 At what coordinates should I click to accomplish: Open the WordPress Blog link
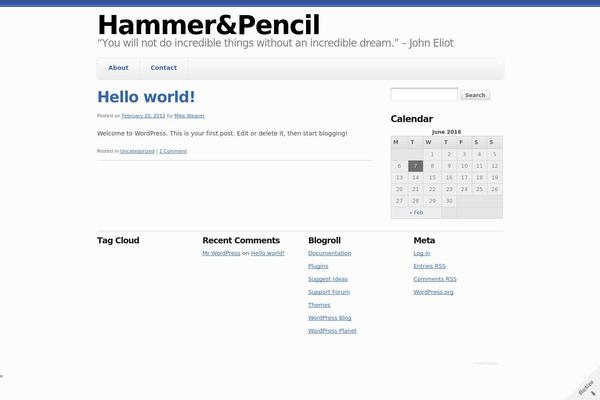(329, 318)
